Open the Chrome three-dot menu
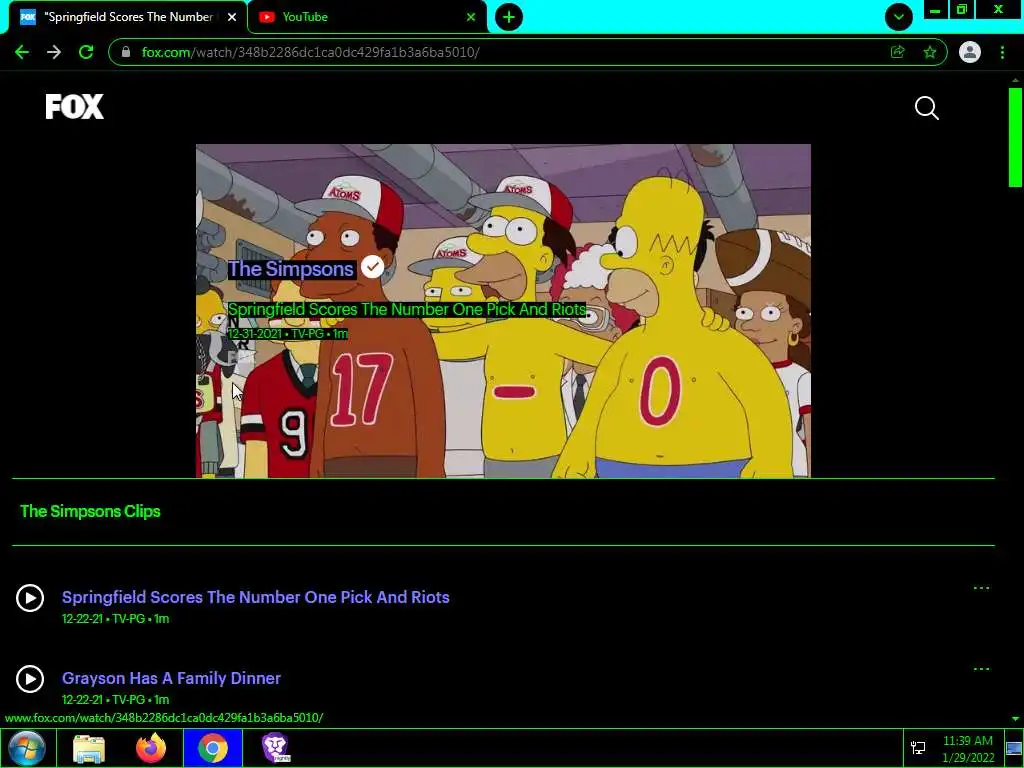1024x768 pixels. tap(1002, 52)
